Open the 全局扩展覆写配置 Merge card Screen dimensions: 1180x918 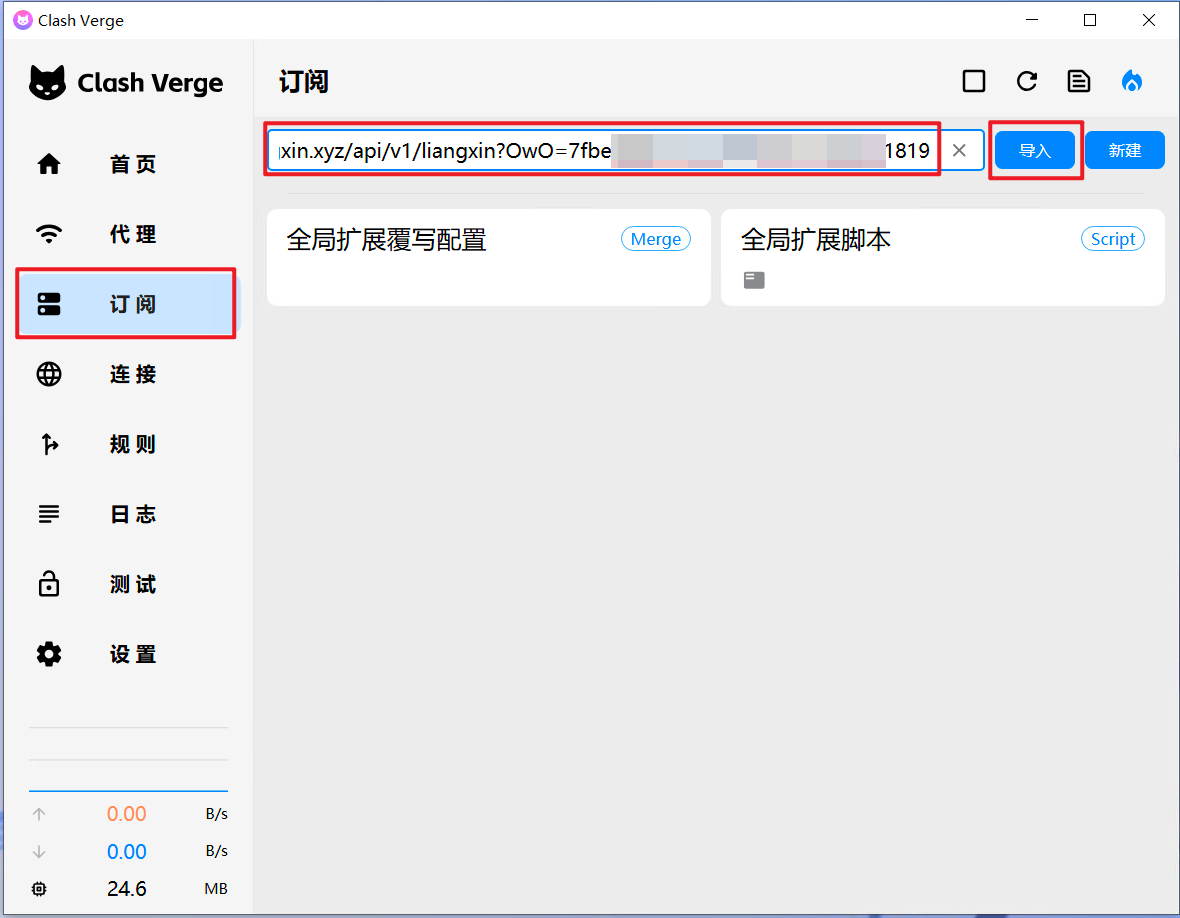click(488, 257)
